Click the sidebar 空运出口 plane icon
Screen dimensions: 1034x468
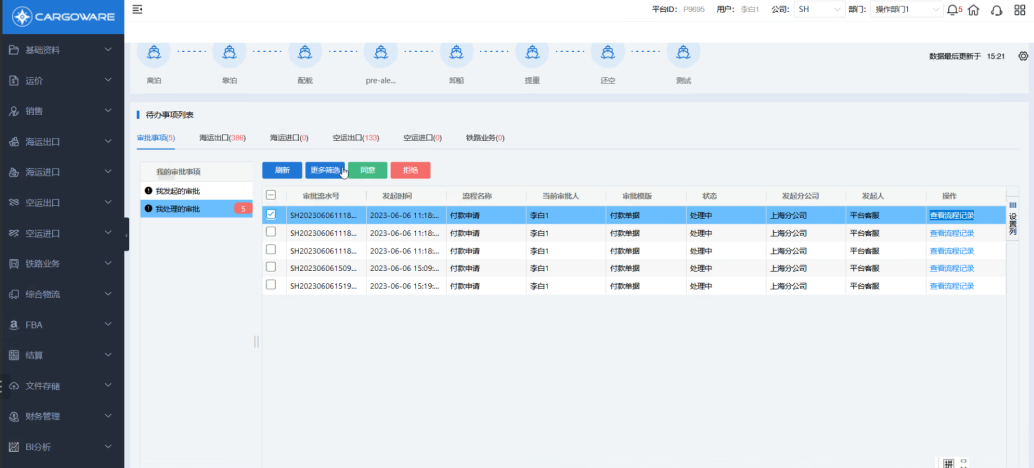(x=13, y=202)
